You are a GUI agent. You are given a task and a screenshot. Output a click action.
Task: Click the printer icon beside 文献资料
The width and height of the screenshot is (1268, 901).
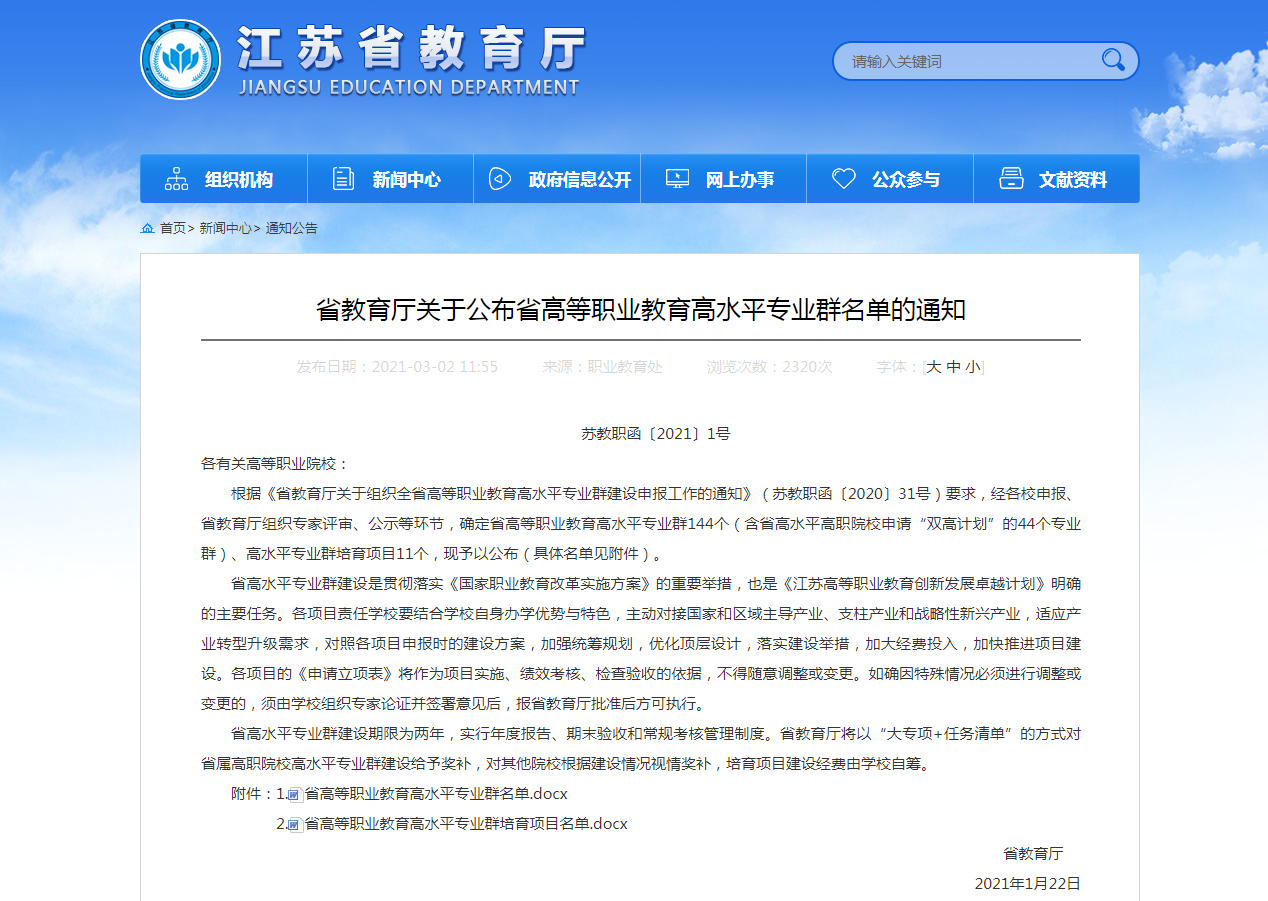tap(1009, 177)
